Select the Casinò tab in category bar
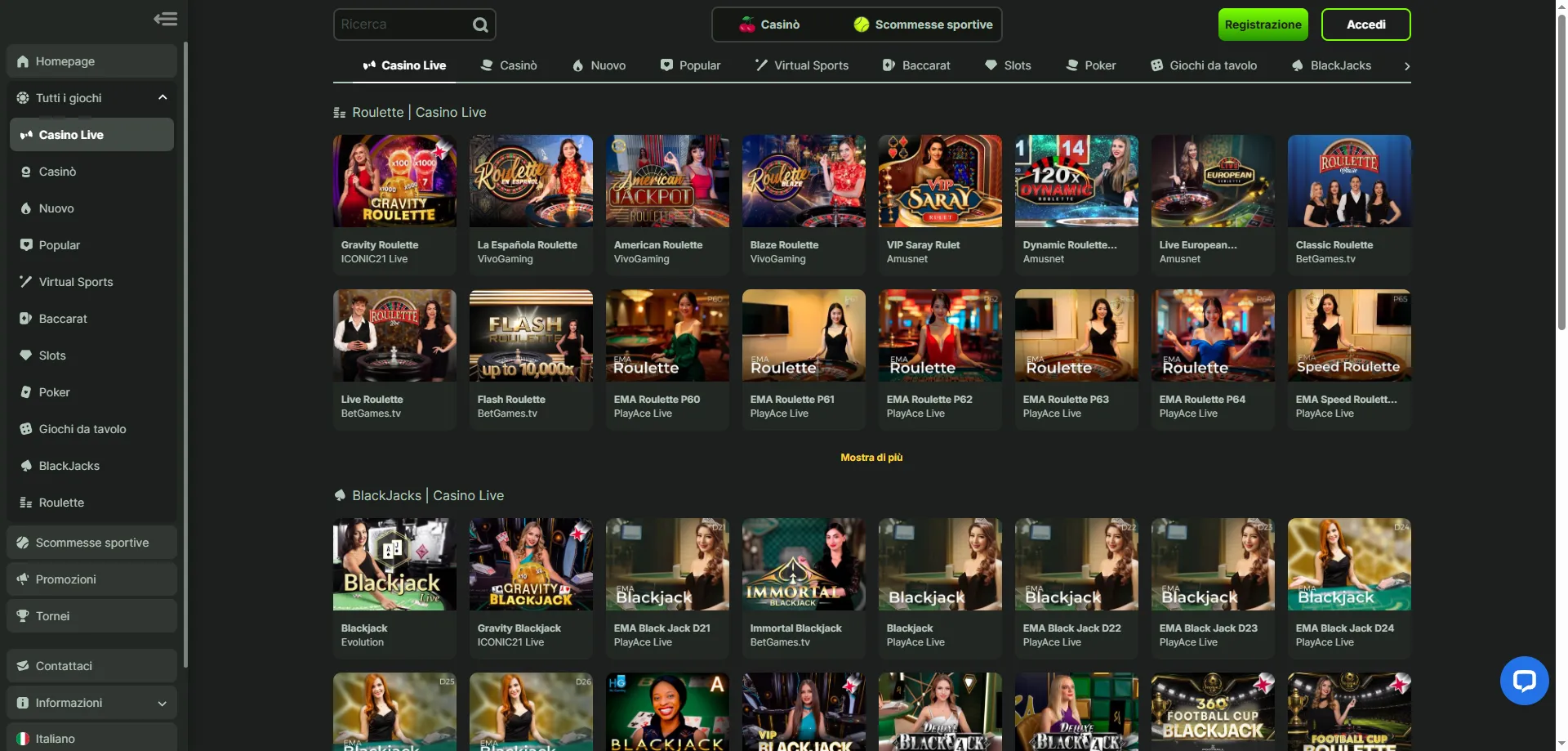This screenshot has height=751, width=1568. 509,65
